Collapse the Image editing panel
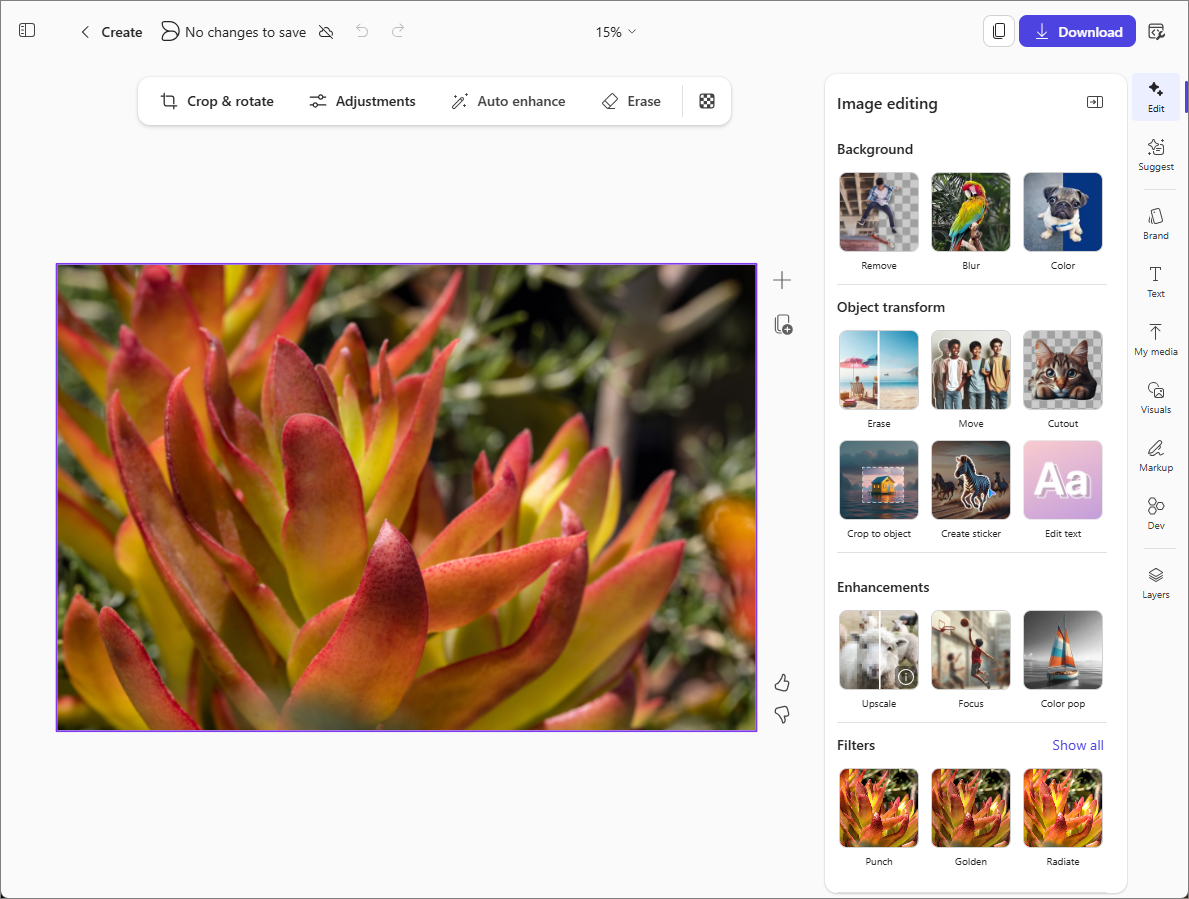 [x=1094, y=101]
